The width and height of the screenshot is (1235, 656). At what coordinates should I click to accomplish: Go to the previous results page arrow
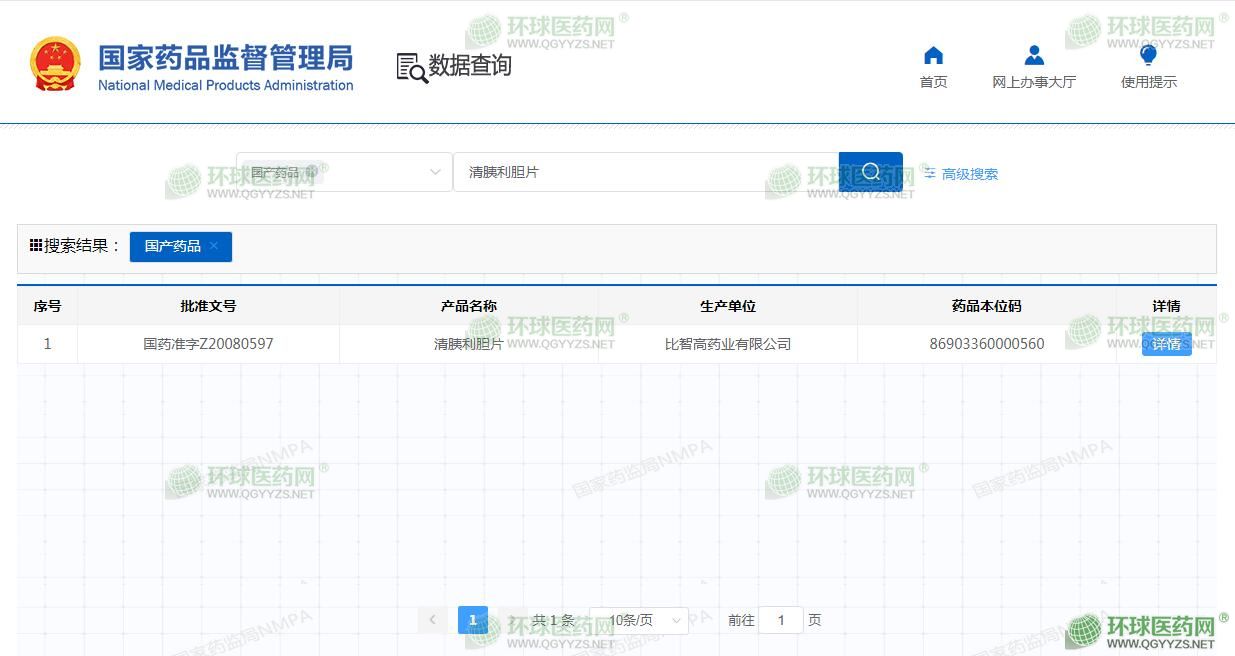pyautogui.click(x=432, y=620)
